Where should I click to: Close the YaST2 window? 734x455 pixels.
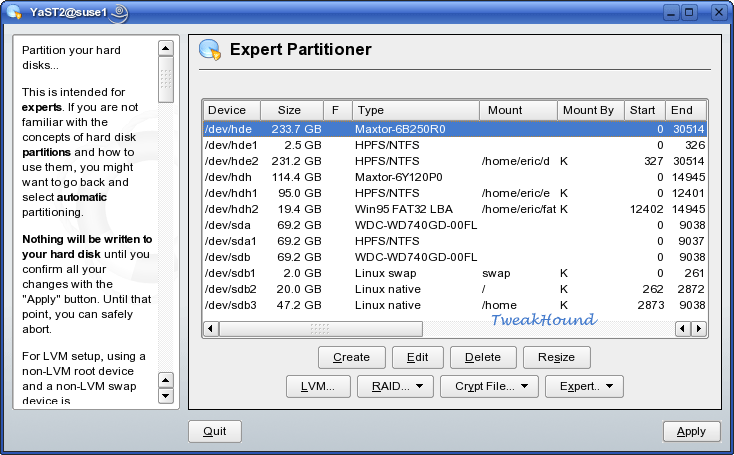pos(719,12)
